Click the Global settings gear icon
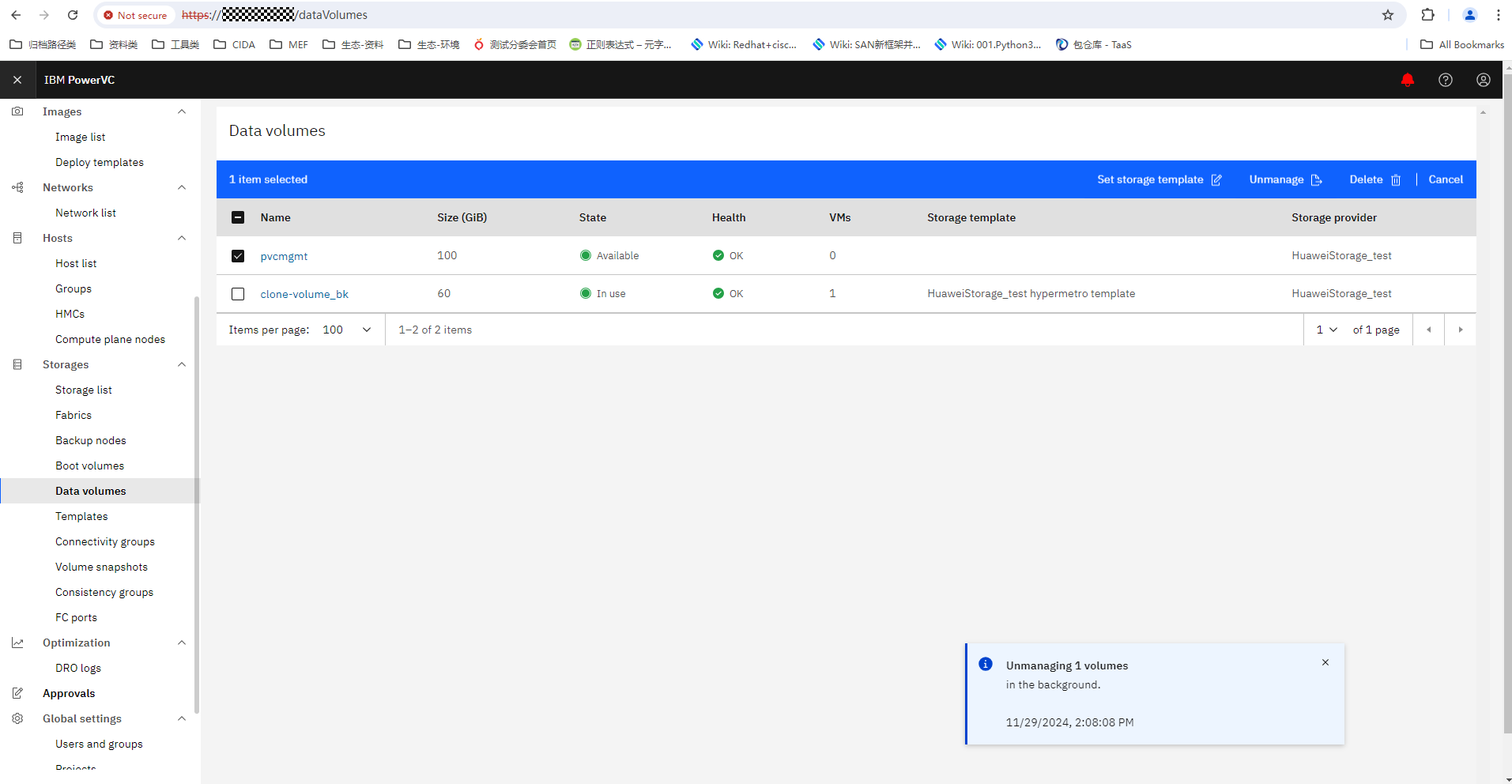The image size is (1512, 784). coord(17,718)
